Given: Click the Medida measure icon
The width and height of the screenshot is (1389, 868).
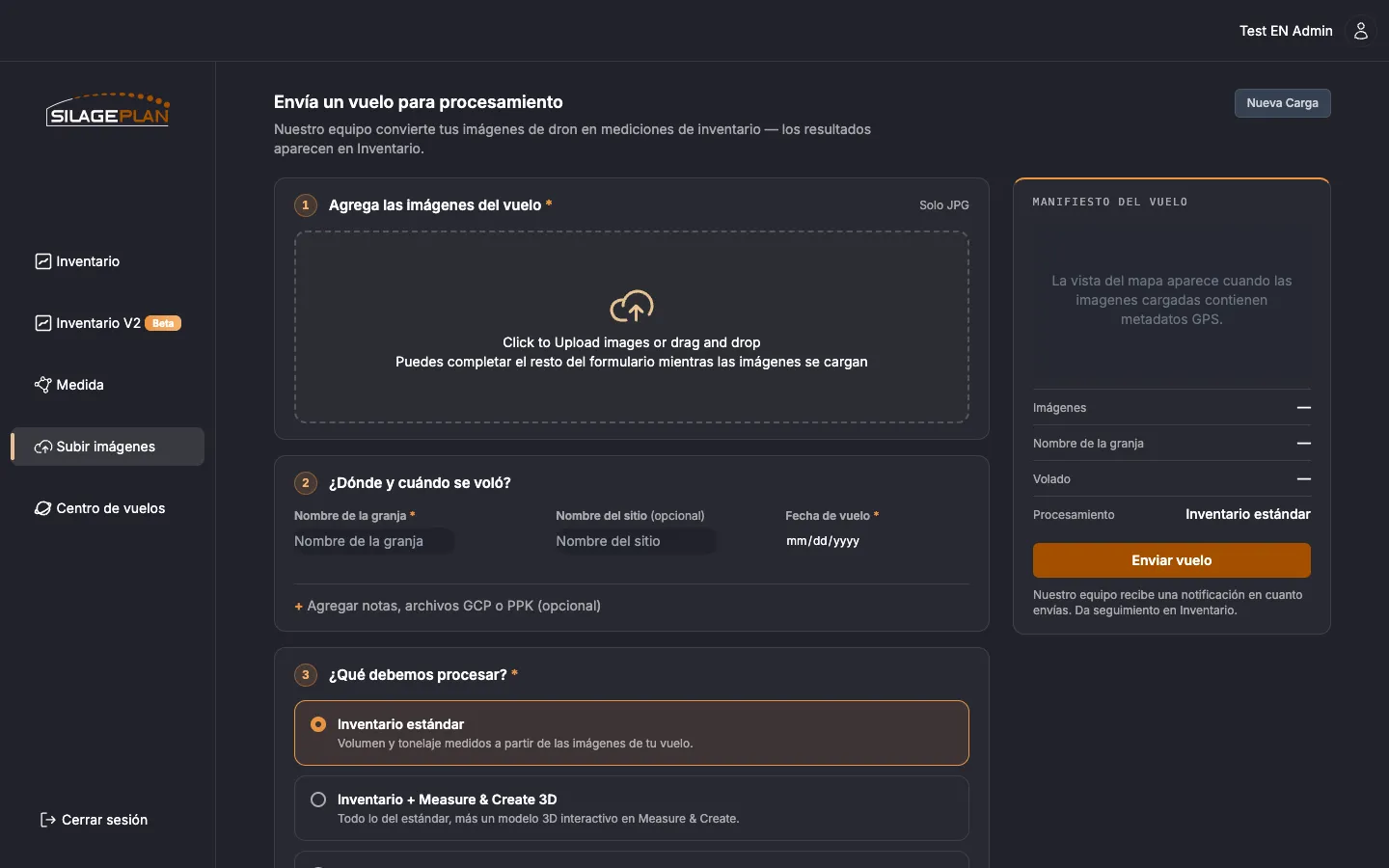Looking at the screenshot, I should point(43,385).
